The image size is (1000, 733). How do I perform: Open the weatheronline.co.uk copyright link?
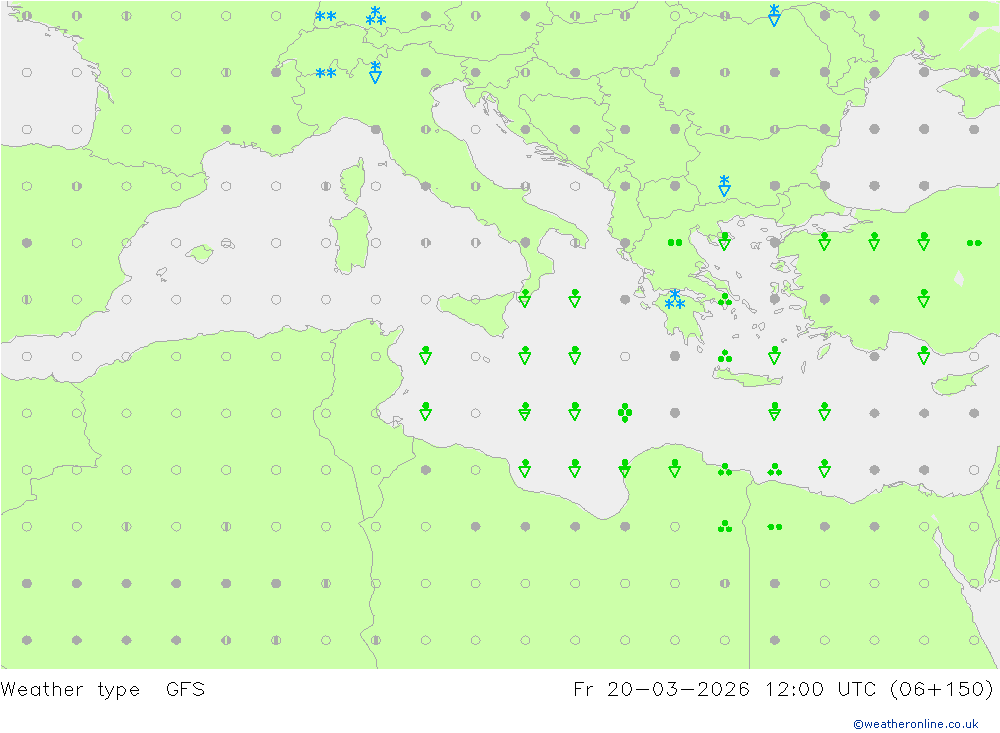pyautogui.click(x=915, y=724)
